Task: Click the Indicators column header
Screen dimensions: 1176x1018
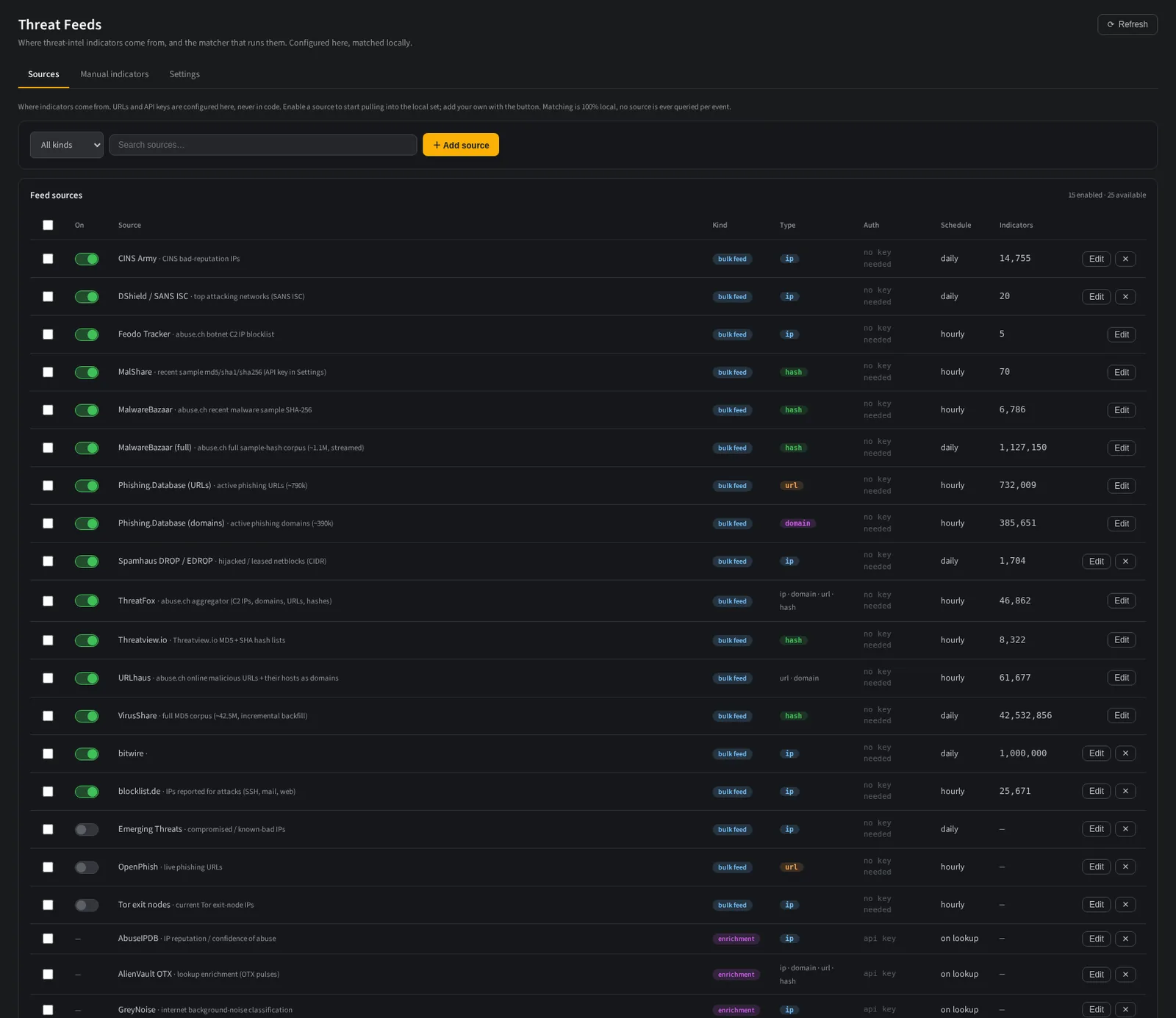Action: pyautogui.click(x=1016, y=225)
